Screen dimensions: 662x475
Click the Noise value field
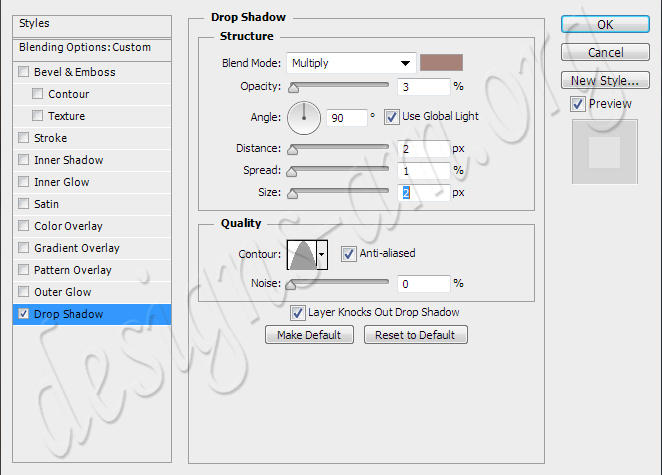click(424, 284)
